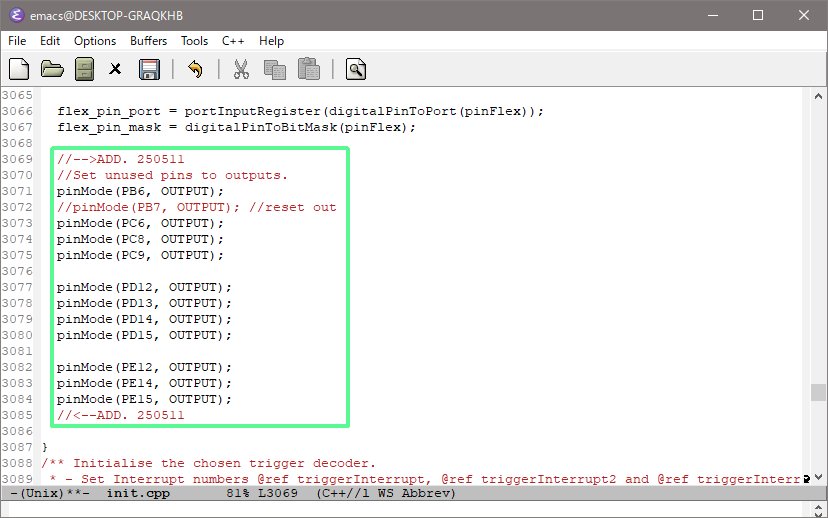The height and width of the screenshot is (518, 828).
Task: Click the 81% position indicator in mode line
Action: (x=238, y=493)
